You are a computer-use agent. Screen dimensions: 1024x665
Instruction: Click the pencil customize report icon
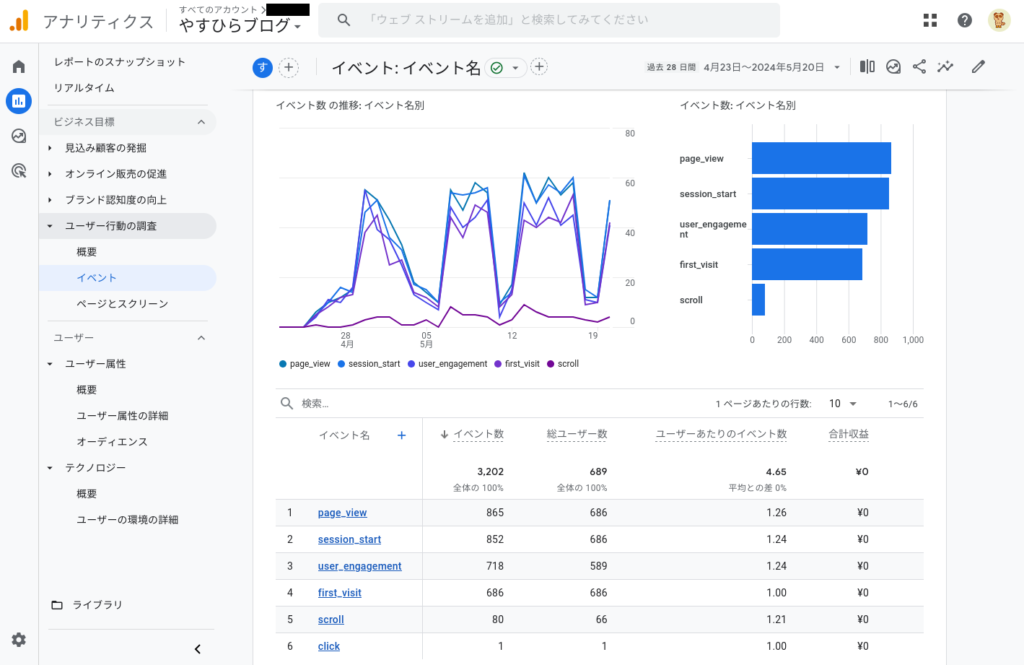pyautogui.click(x=978, y=67)
